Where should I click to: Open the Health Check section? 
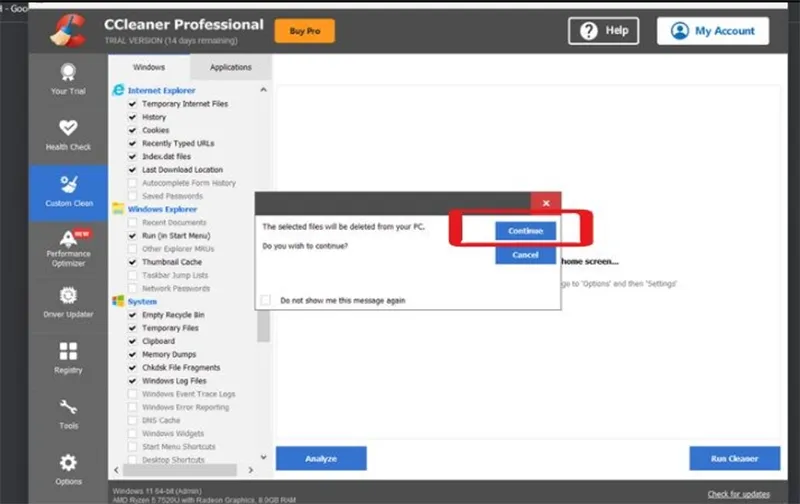point(68,136)
